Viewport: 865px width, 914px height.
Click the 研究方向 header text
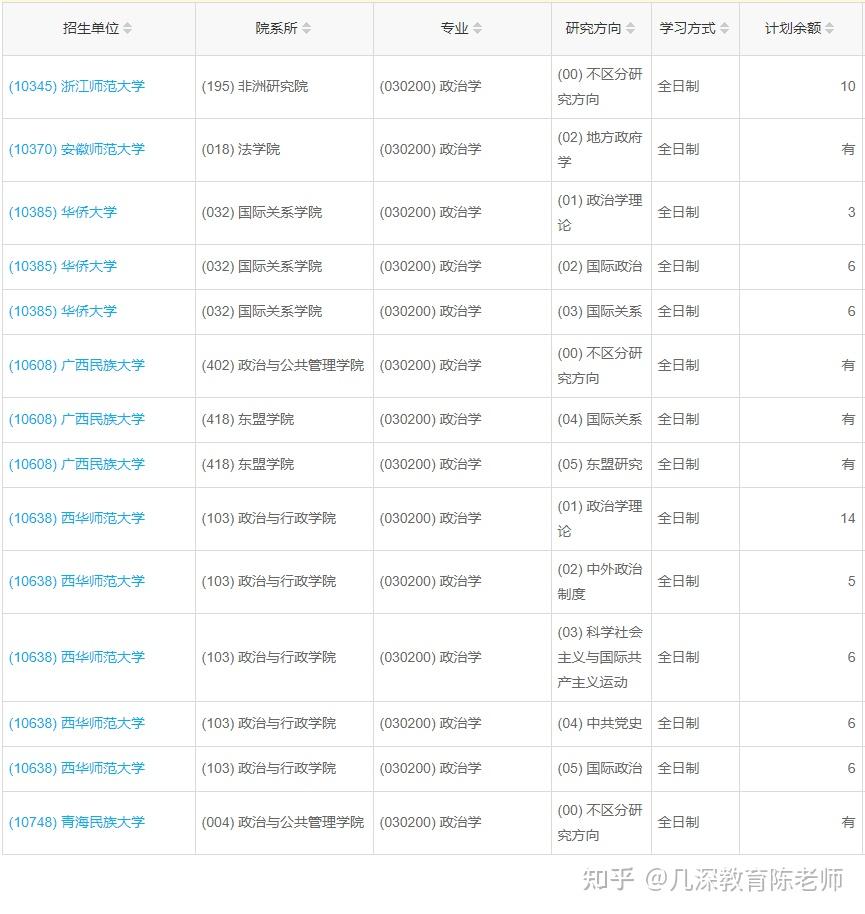(593, 28)
